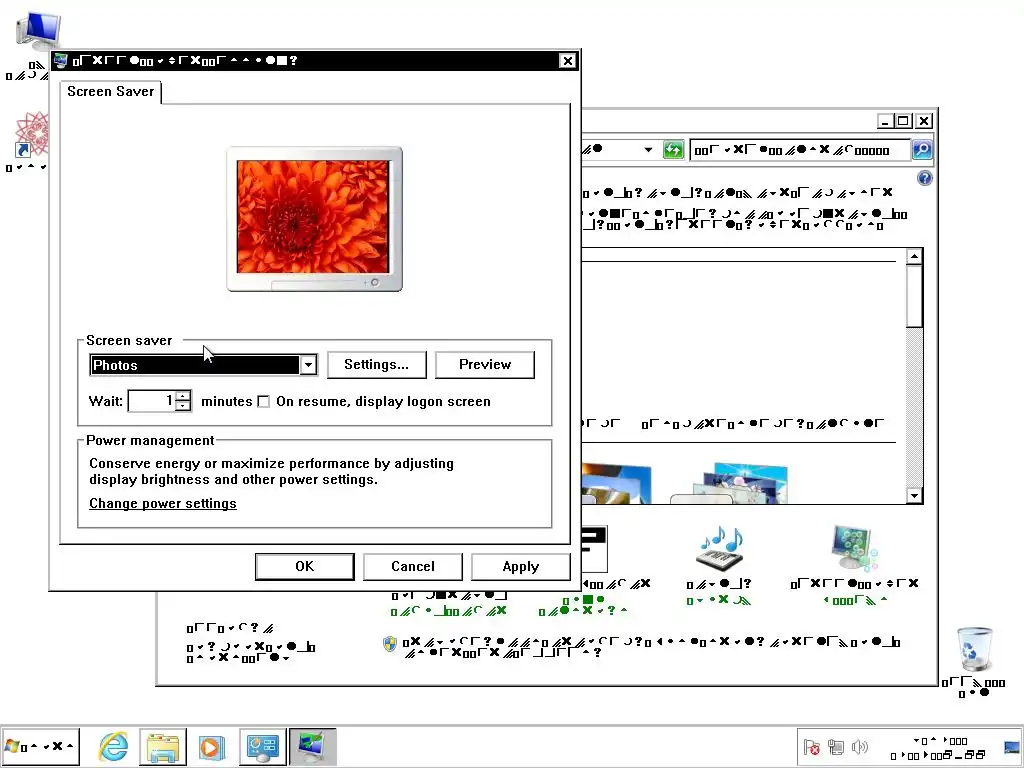Click the flower screen saver preview monitor
This screenshot has width=1024, height=768.
coord(314,219)
